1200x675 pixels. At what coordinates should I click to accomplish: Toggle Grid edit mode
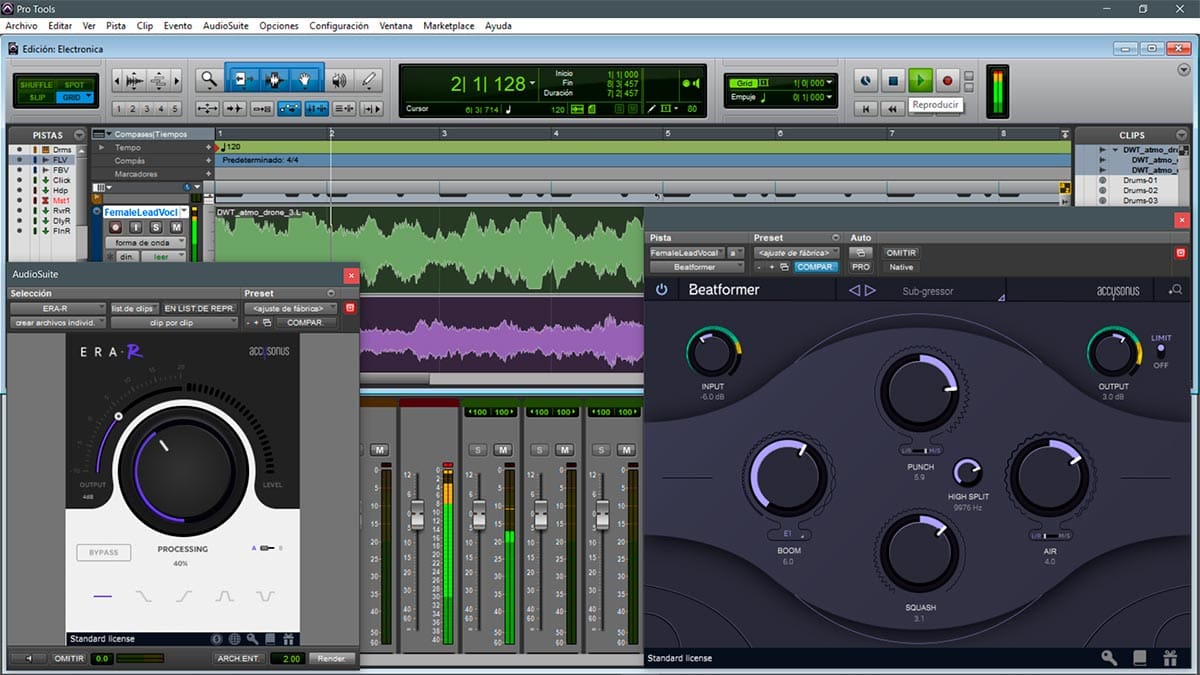74,97
